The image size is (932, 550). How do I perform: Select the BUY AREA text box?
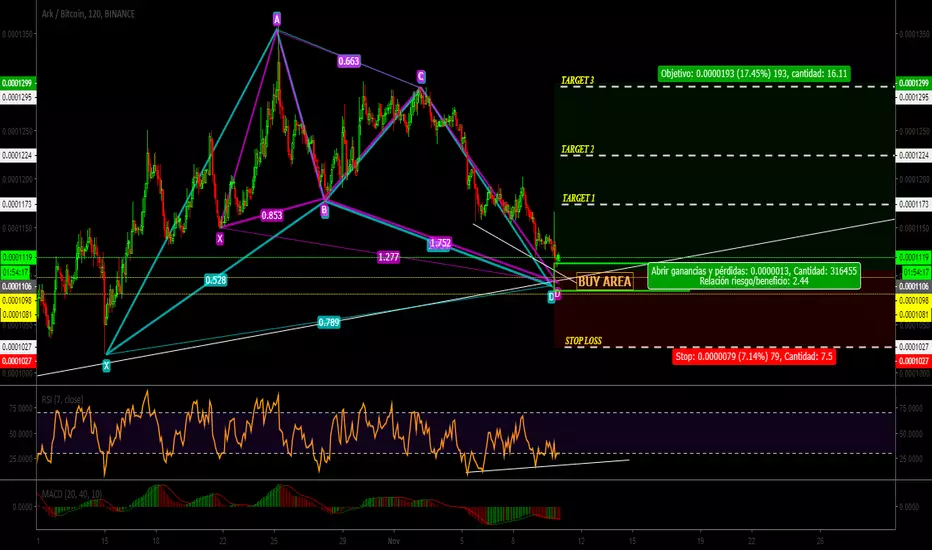(x=604, y=281)
